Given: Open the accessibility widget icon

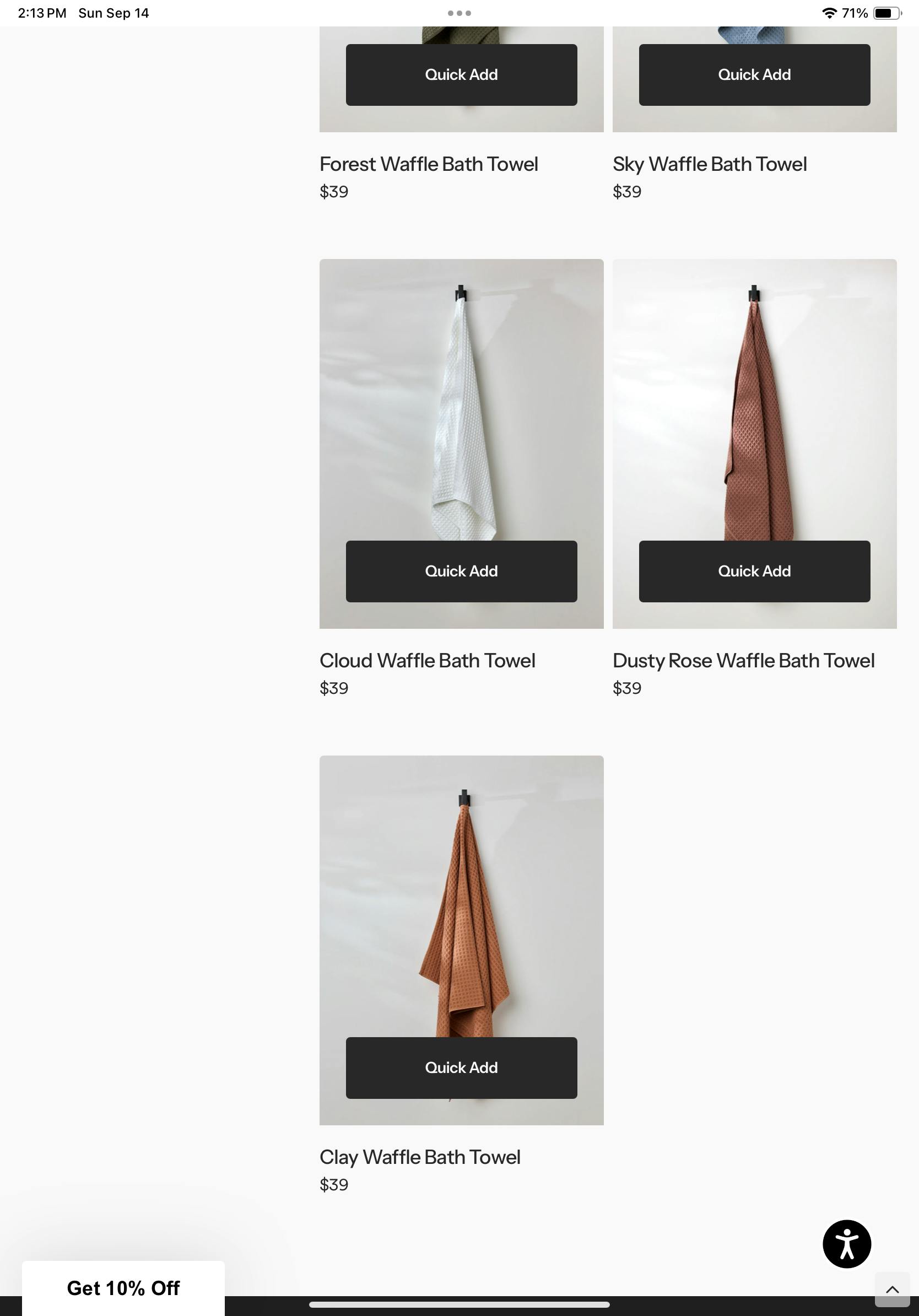Looking at the screenshot, I should coord(846,1244).
